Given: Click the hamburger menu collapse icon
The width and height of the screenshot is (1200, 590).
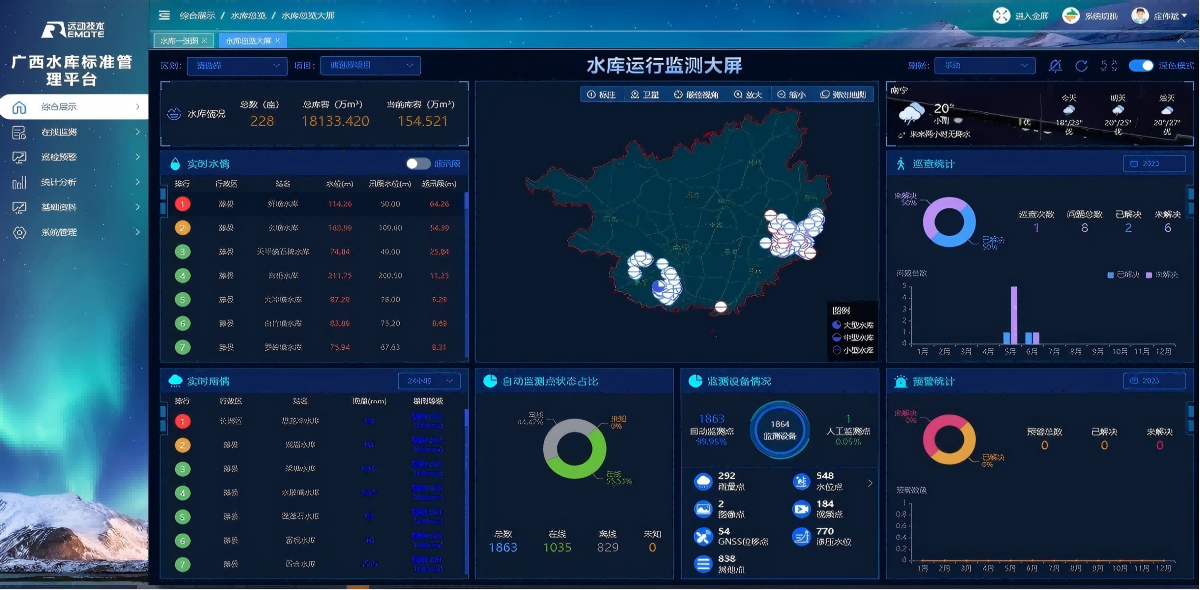Looking at the screenshot, I should pos(164,15).
